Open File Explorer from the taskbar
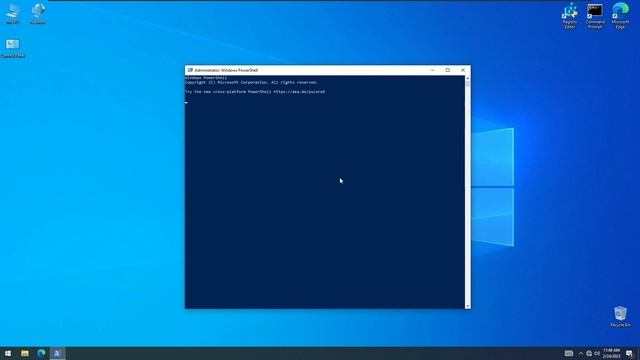Image resolution: width=640 pixels, height=360 pixels. 24,353
